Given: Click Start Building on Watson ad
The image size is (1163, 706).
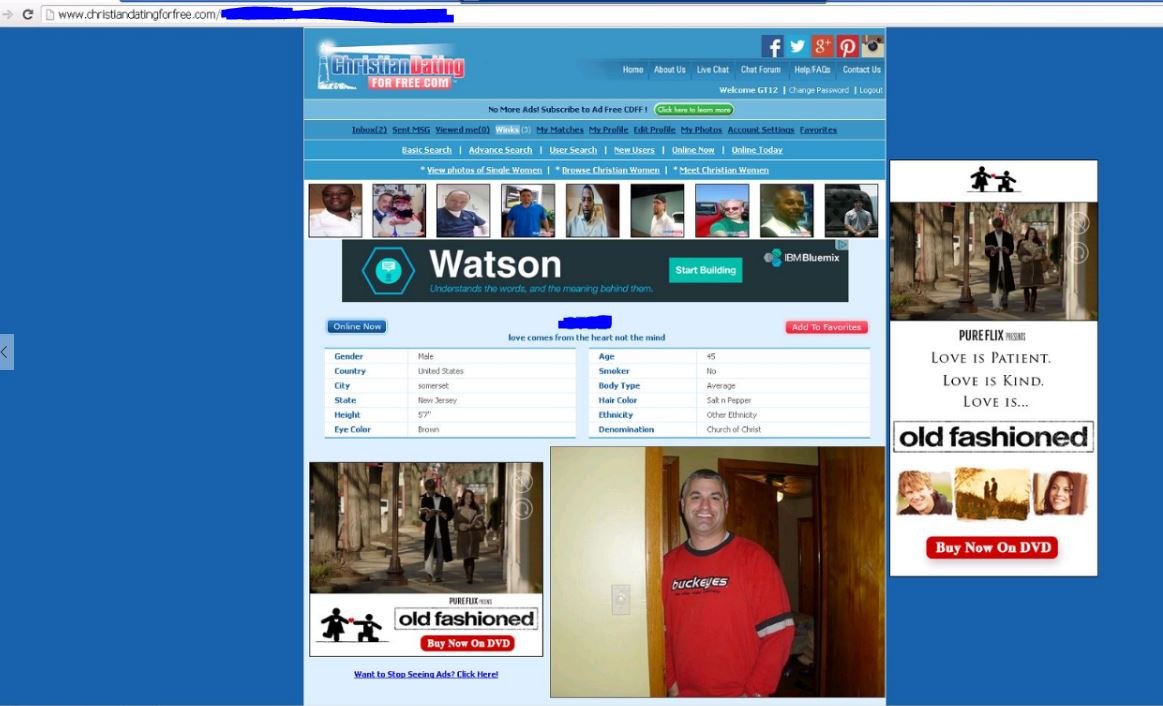Looking at the screenshot, I should (x=705, y=270).
